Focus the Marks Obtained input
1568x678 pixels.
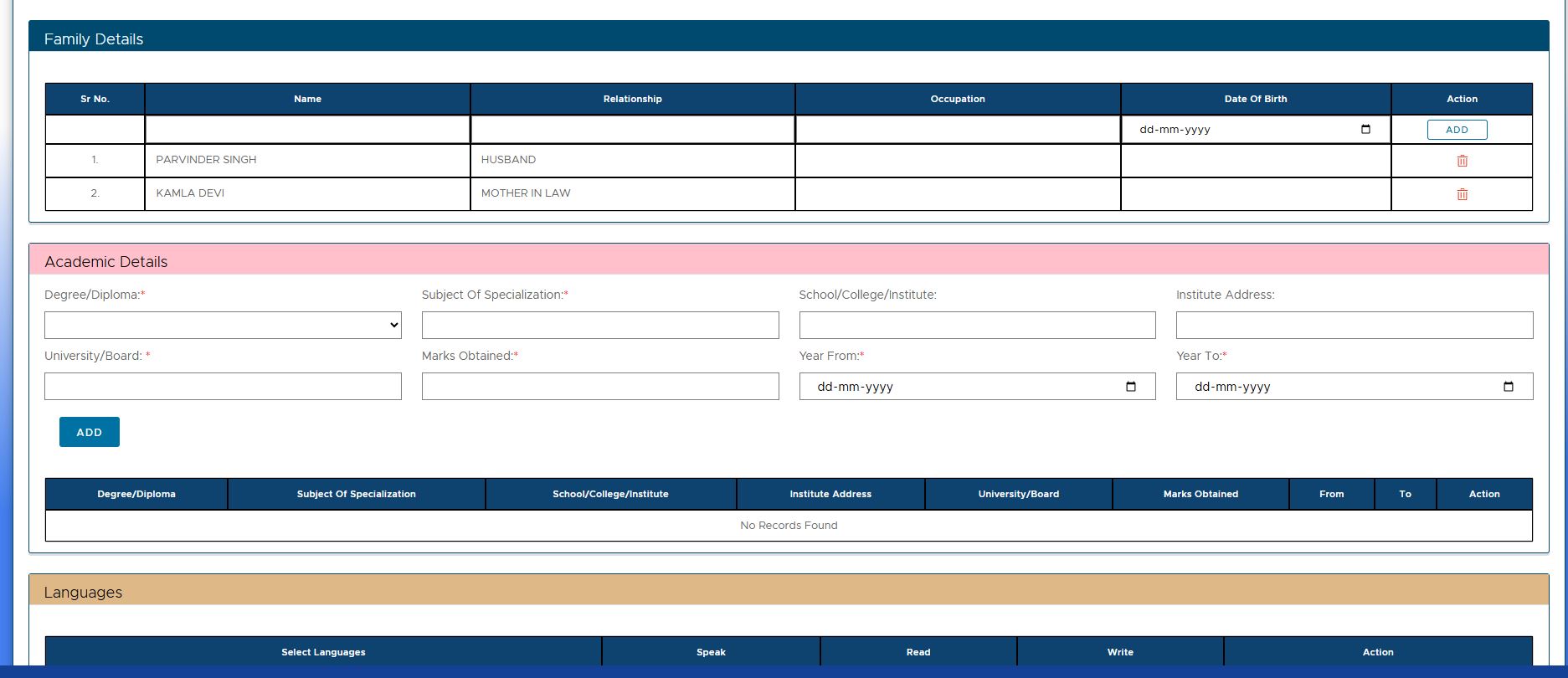coord(600,387)
